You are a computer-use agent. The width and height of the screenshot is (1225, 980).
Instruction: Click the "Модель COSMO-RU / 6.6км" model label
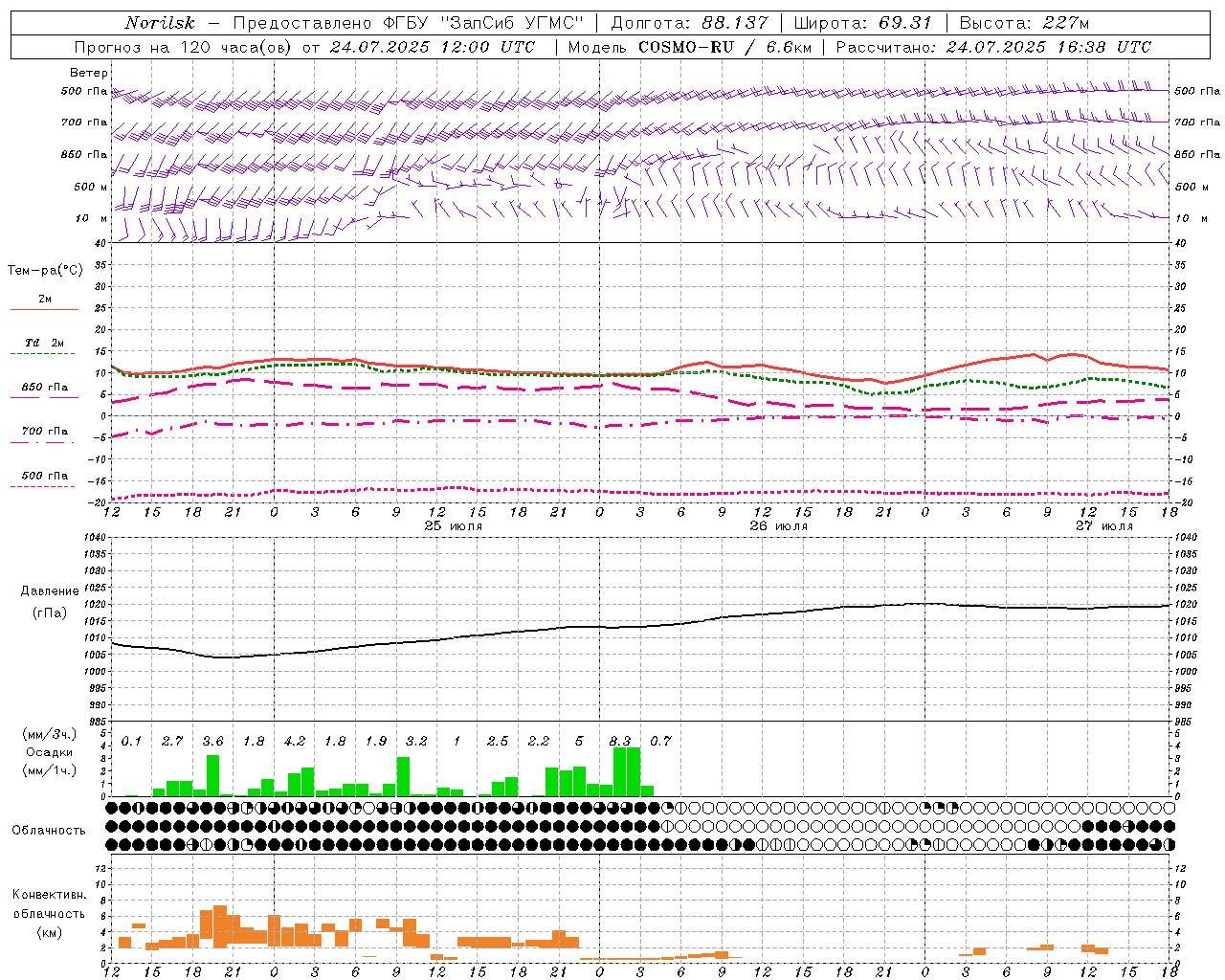(689, 47)
